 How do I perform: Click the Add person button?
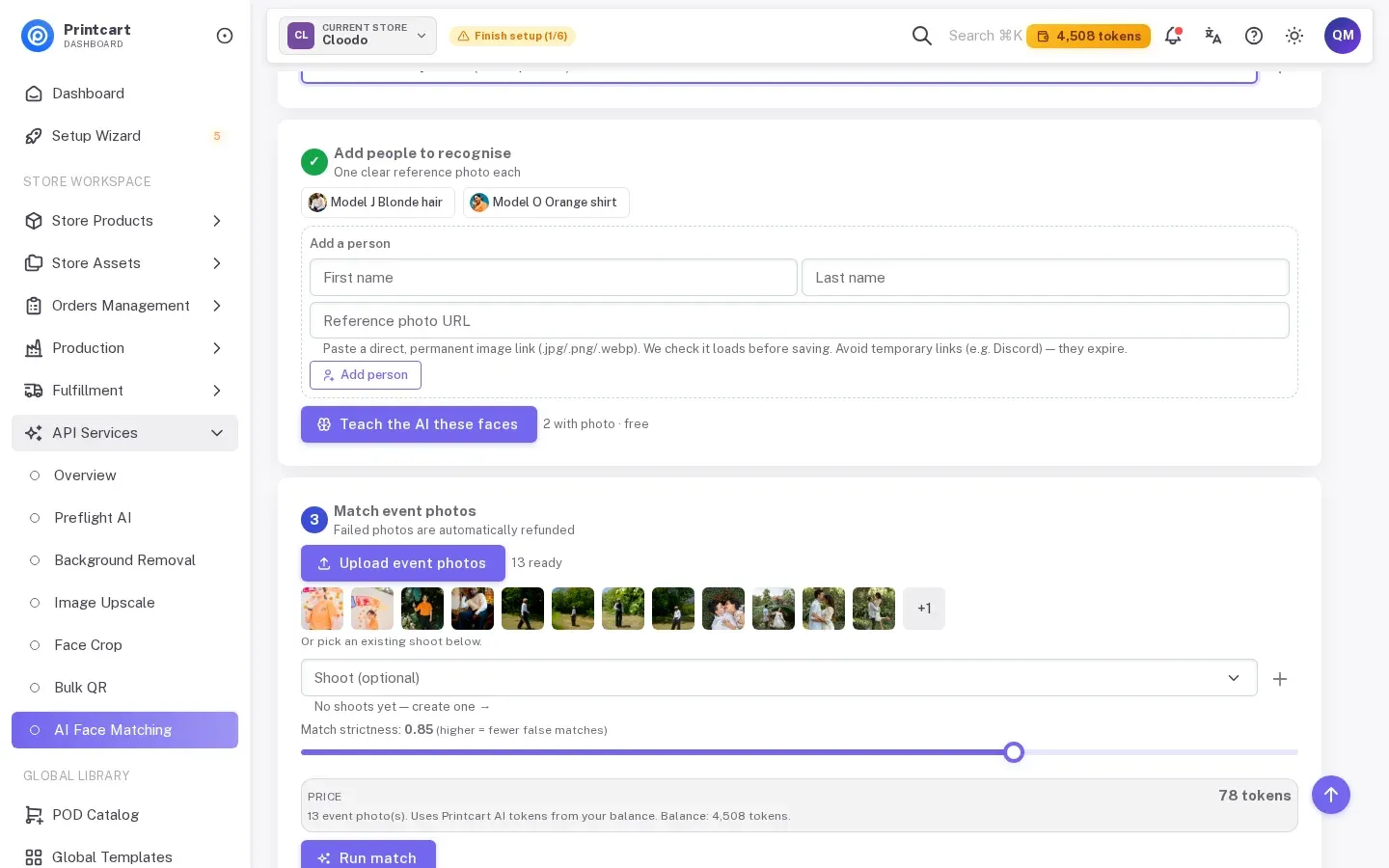tap(366, 375)
